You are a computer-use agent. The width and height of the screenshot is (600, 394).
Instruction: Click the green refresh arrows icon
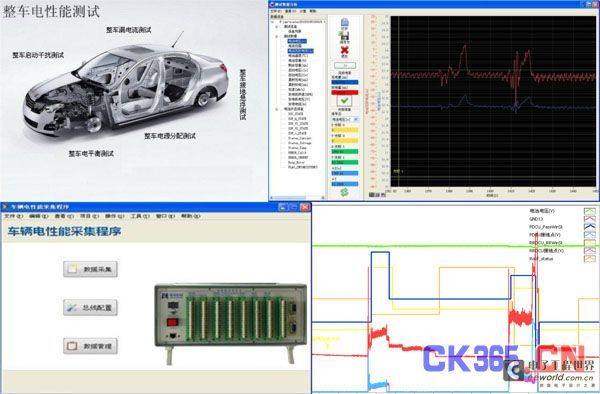tap(344, 192)
